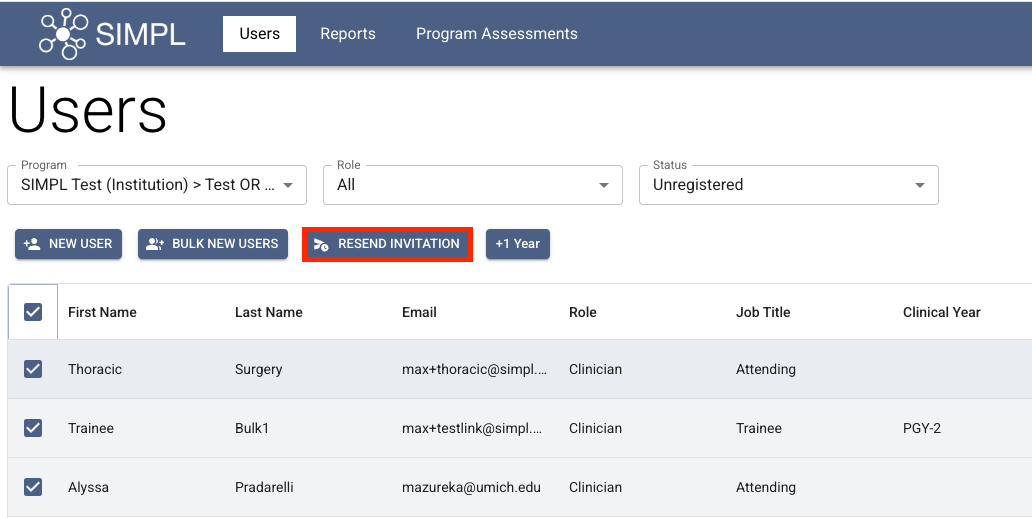1032x518 pixels.
Task: Click Clinician role in Pradarelli row
Action: coord(596,488)
